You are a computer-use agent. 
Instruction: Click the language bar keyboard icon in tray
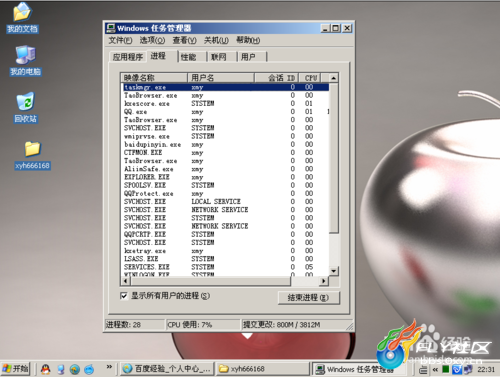point(423,369)
